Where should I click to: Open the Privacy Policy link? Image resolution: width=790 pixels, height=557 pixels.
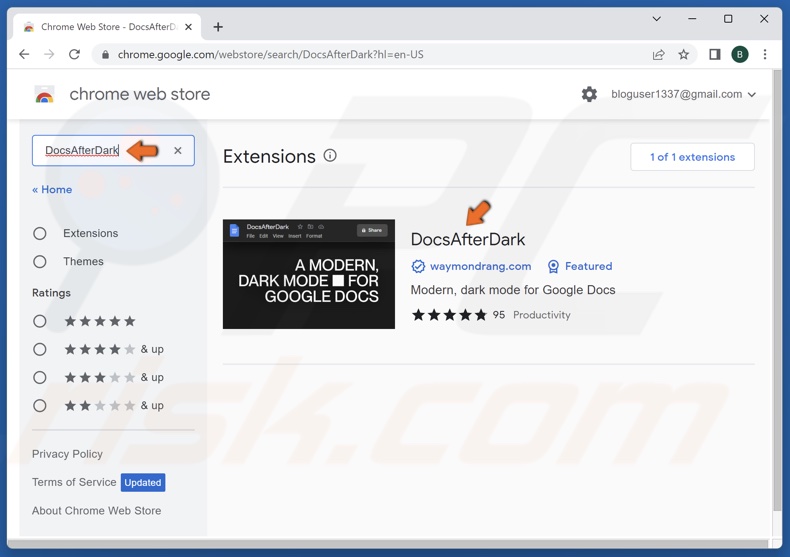(67, 454)
